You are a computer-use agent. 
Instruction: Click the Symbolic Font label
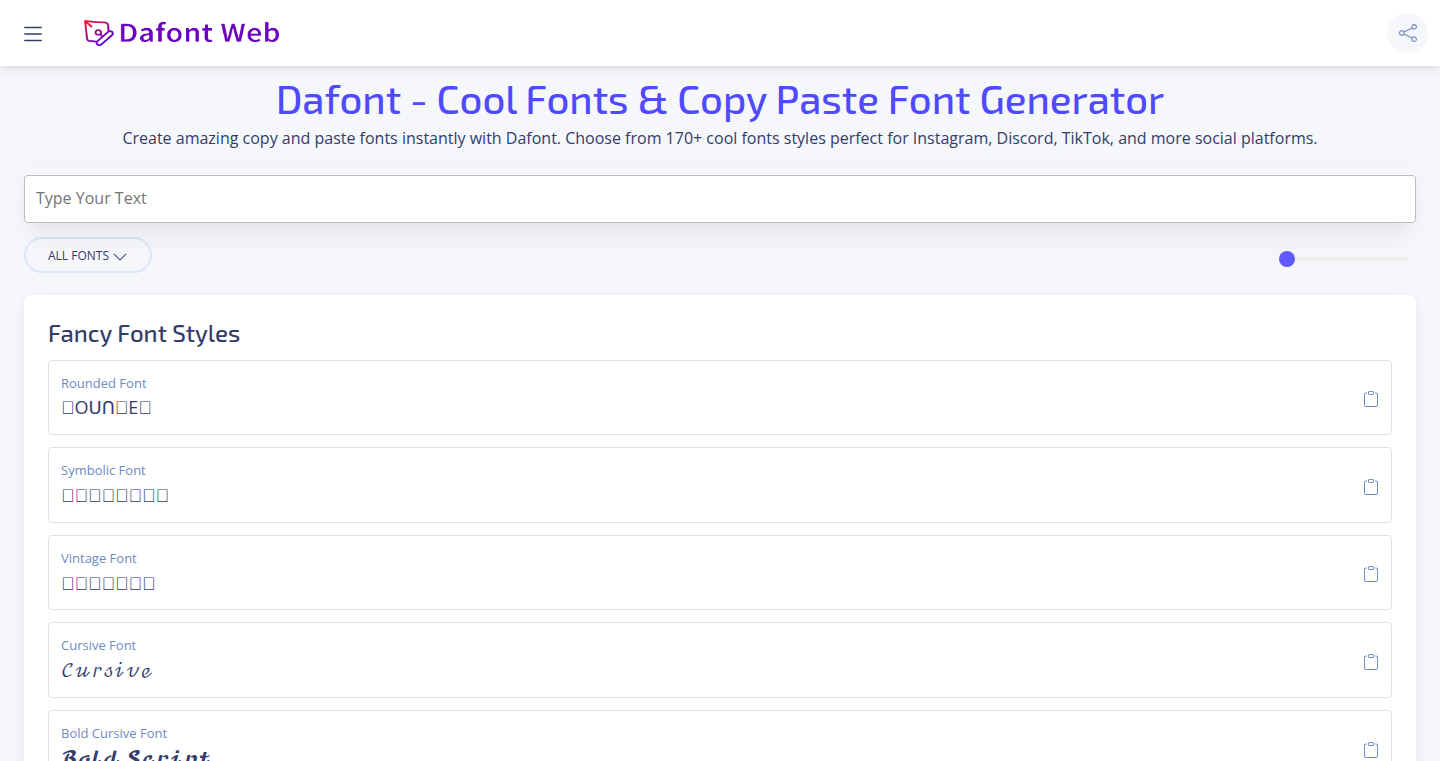tap(104, 470)
